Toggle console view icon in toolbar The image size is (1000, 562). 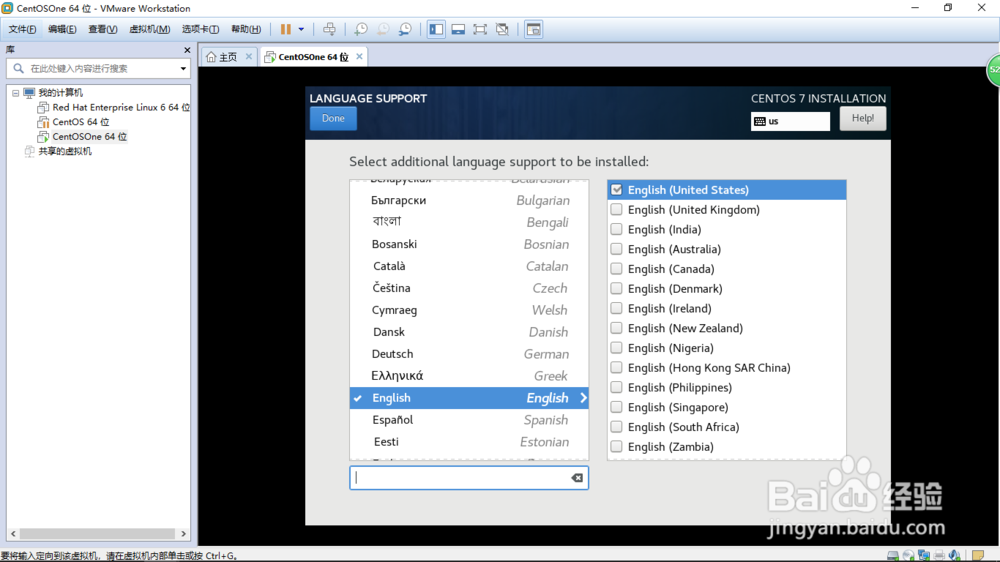(533, 29)
